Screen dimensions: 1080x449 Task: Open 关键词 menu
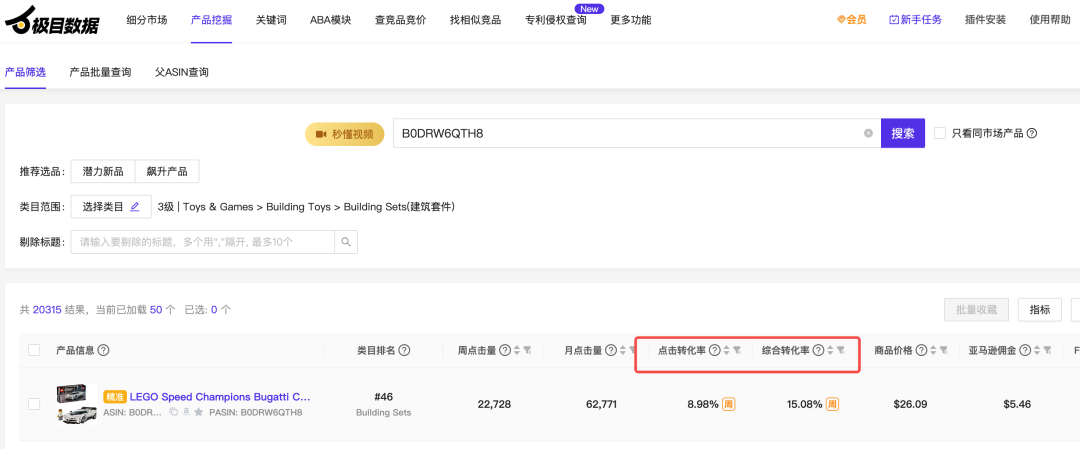click(271, 20)
